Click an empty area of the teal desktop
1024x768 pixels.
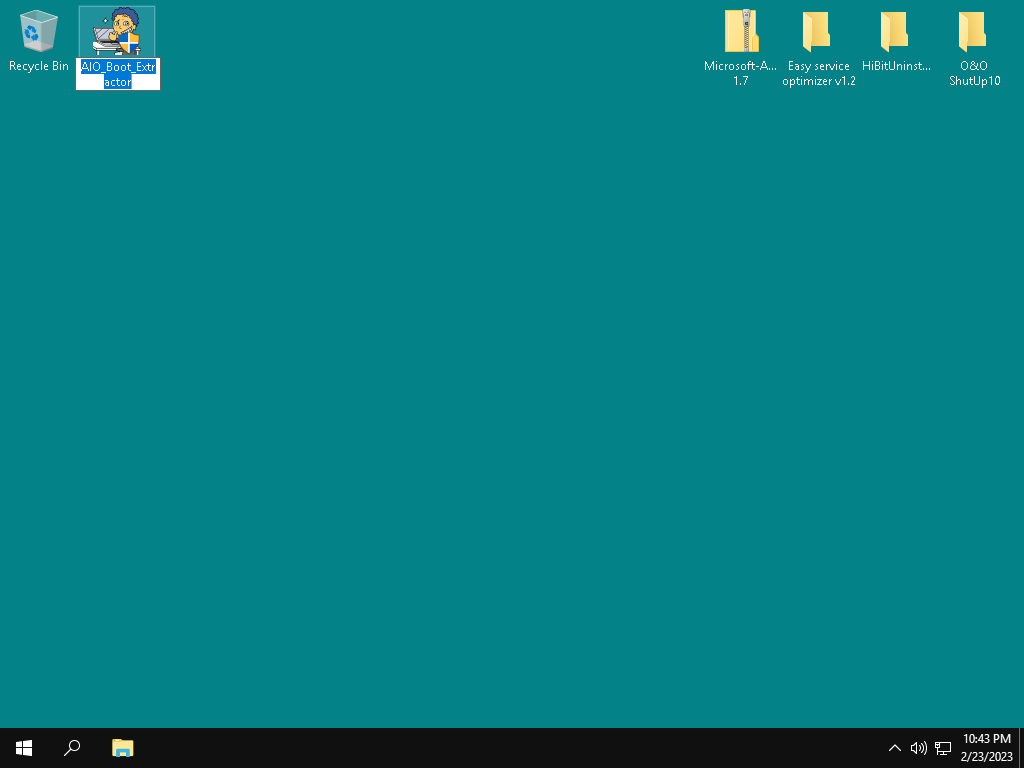[x=500, y=400]
